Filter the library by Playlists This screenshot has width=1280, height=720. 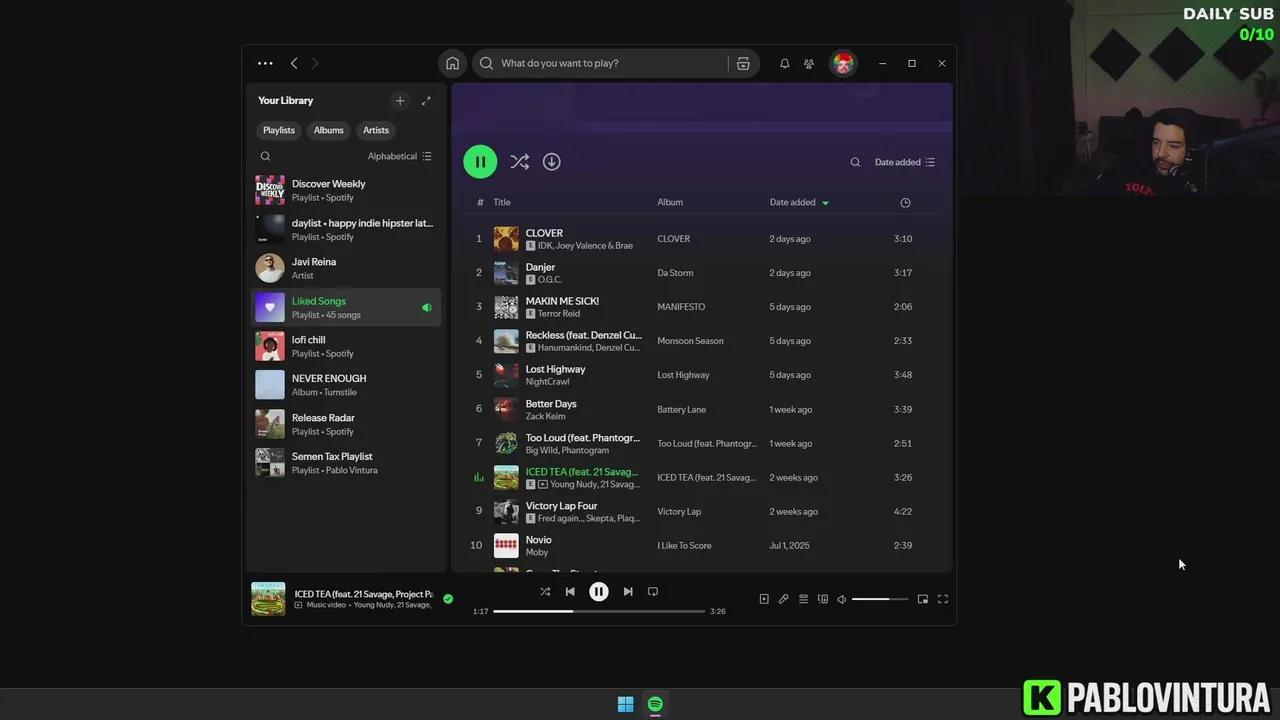[x=279, y=130]
